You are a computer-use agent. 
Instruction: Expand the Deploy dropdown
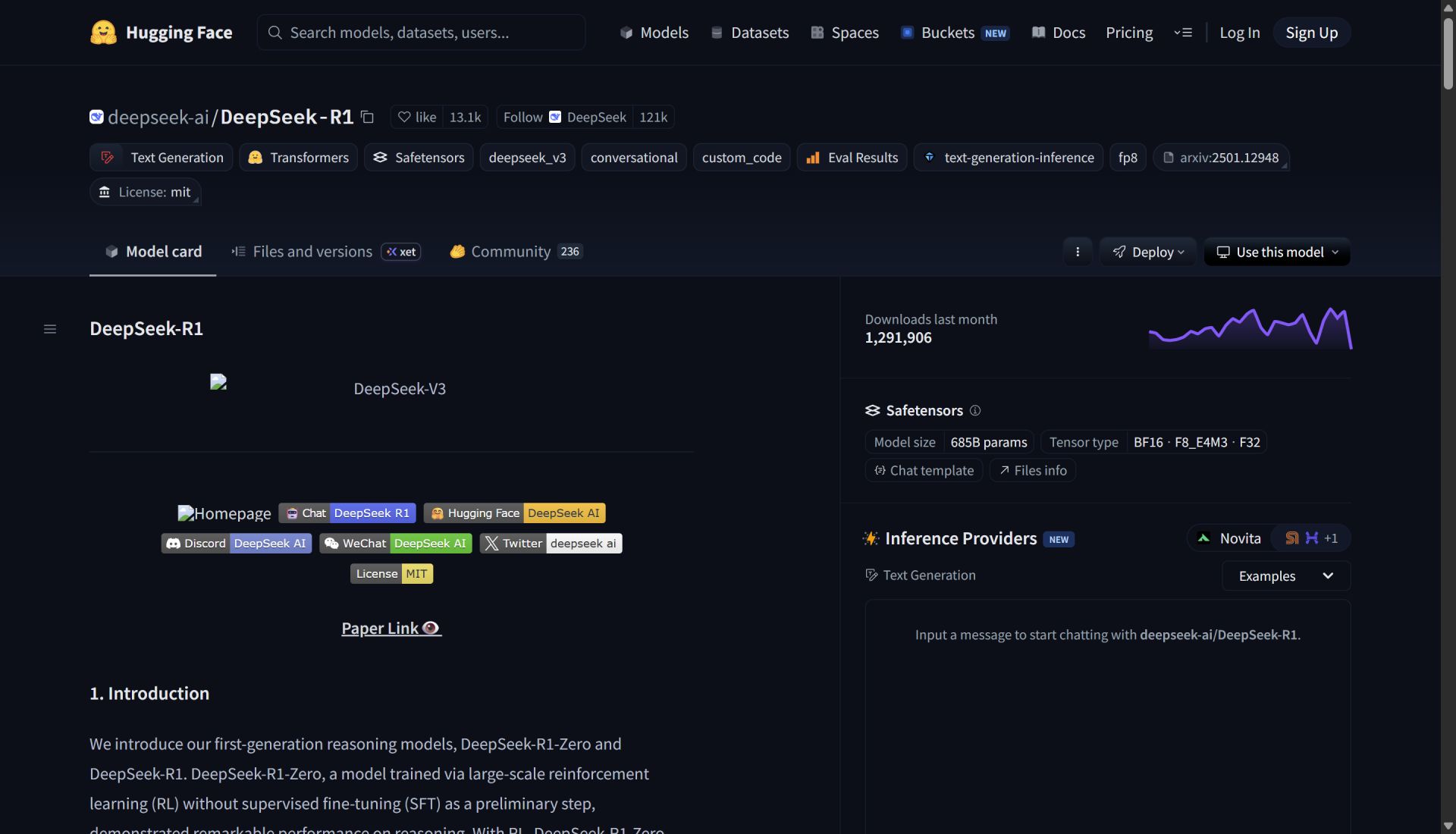(1148, 252)
